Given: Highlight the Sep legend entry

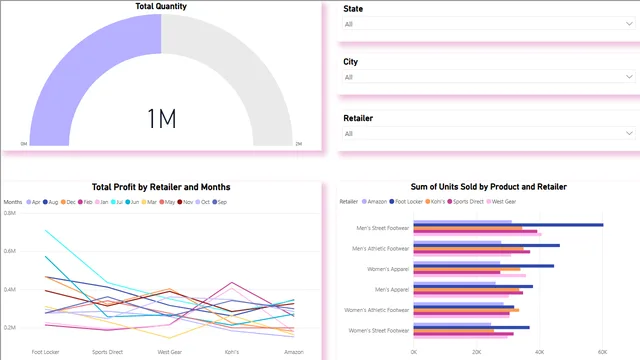Looking at the screenshot, I should click(x=220, y=202).
